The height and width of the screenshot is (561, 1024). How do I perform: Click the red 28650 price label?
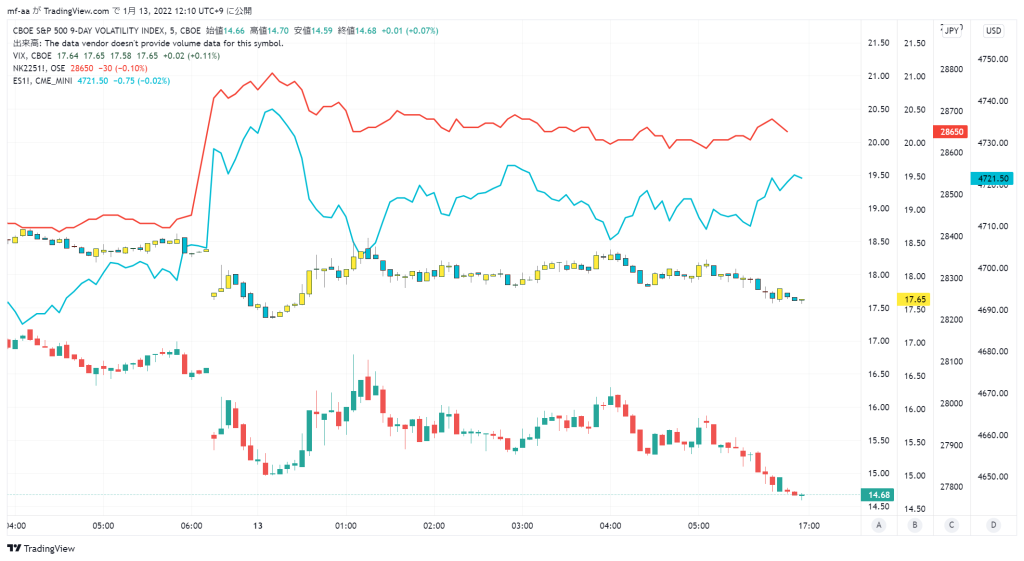tap(952, 132)
